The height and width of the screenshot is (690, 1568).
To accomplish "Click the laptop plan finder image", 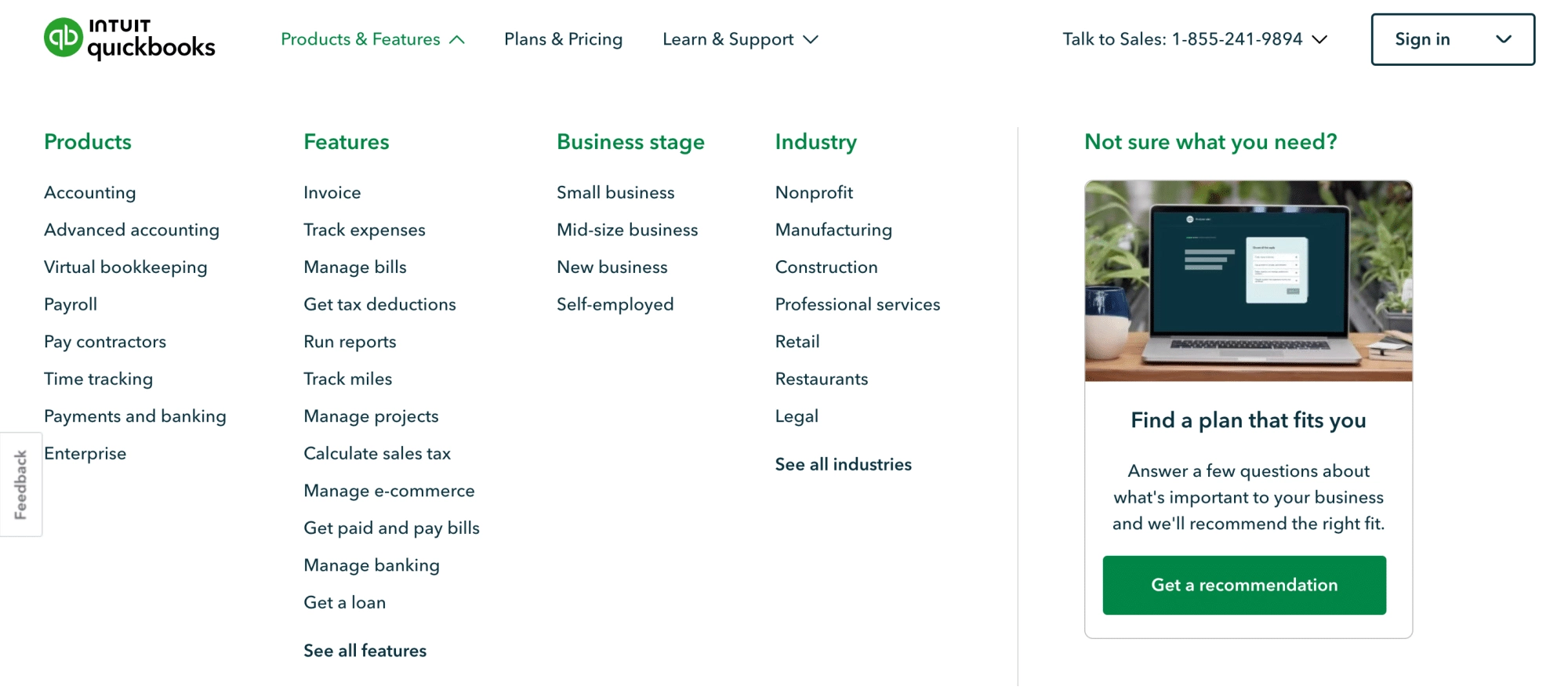I will point(1248,281).
